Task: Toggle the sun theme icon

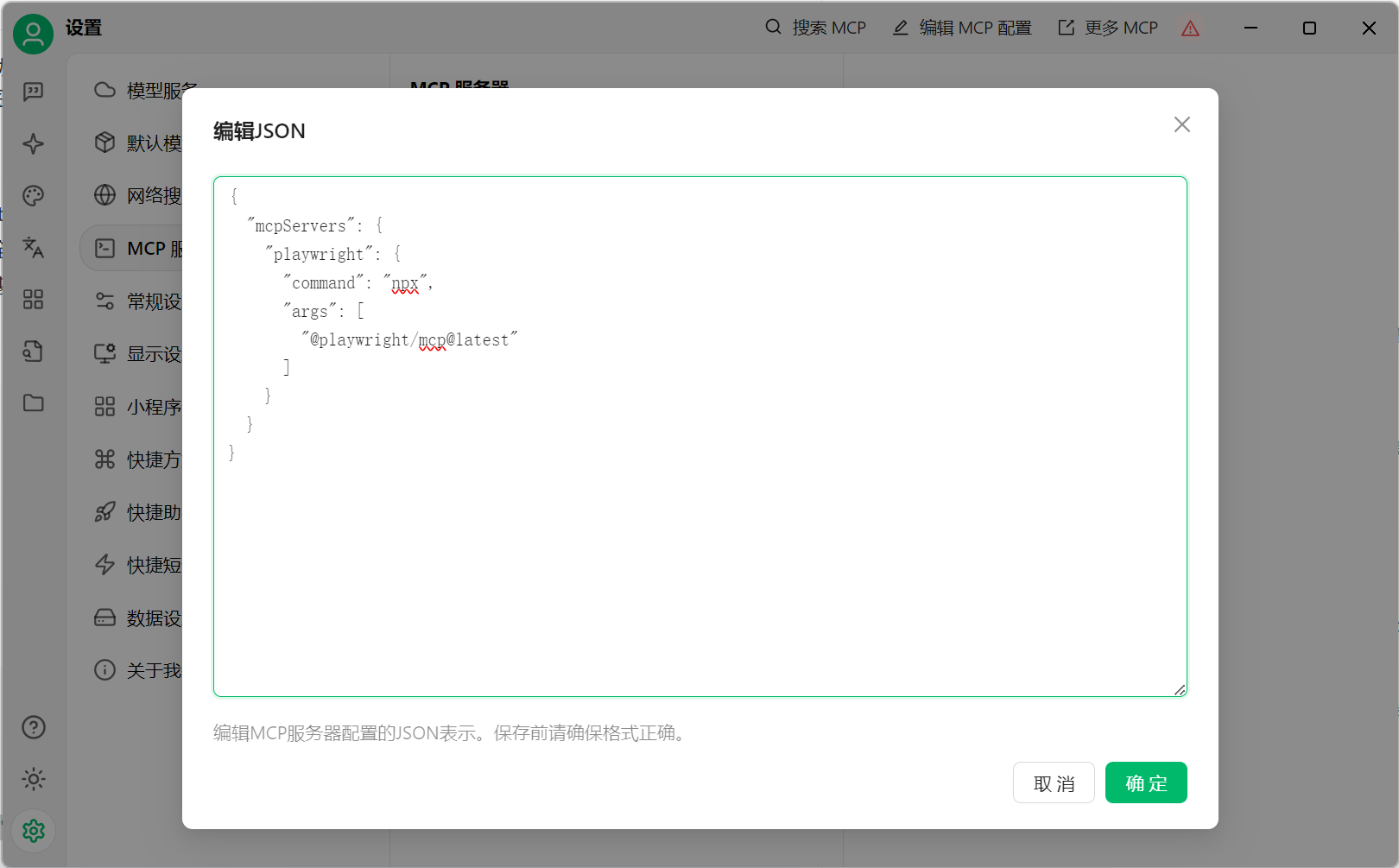Action: (x=33, y=779)
